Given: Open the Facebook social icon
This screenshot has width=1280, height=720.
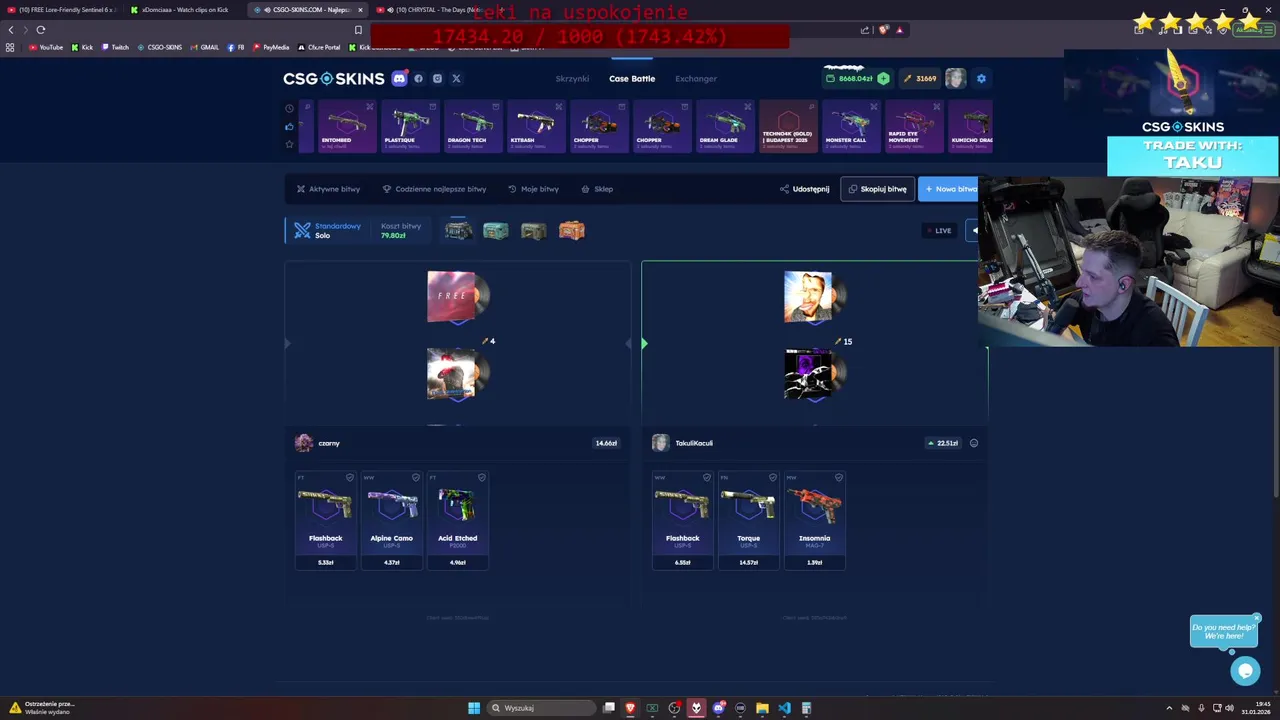Looking at the screenshot, I should 419,78.
